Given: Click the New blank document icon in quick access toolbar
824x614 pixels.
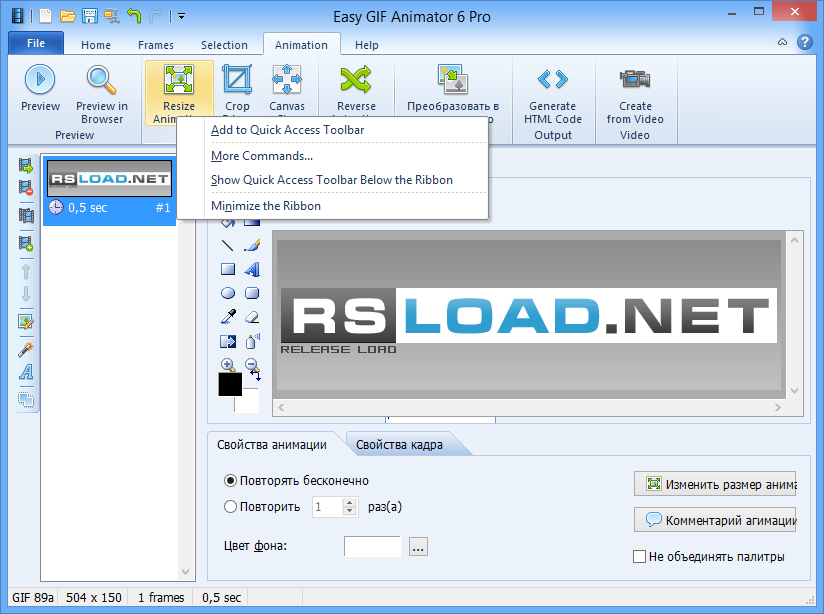Looking at the screenshot, I should 46,16.
